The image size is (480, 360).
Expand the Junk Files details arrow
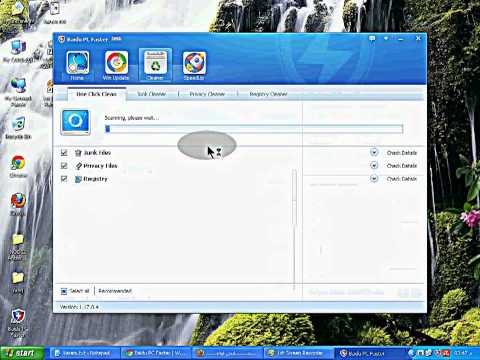click(x=374, y=153)
